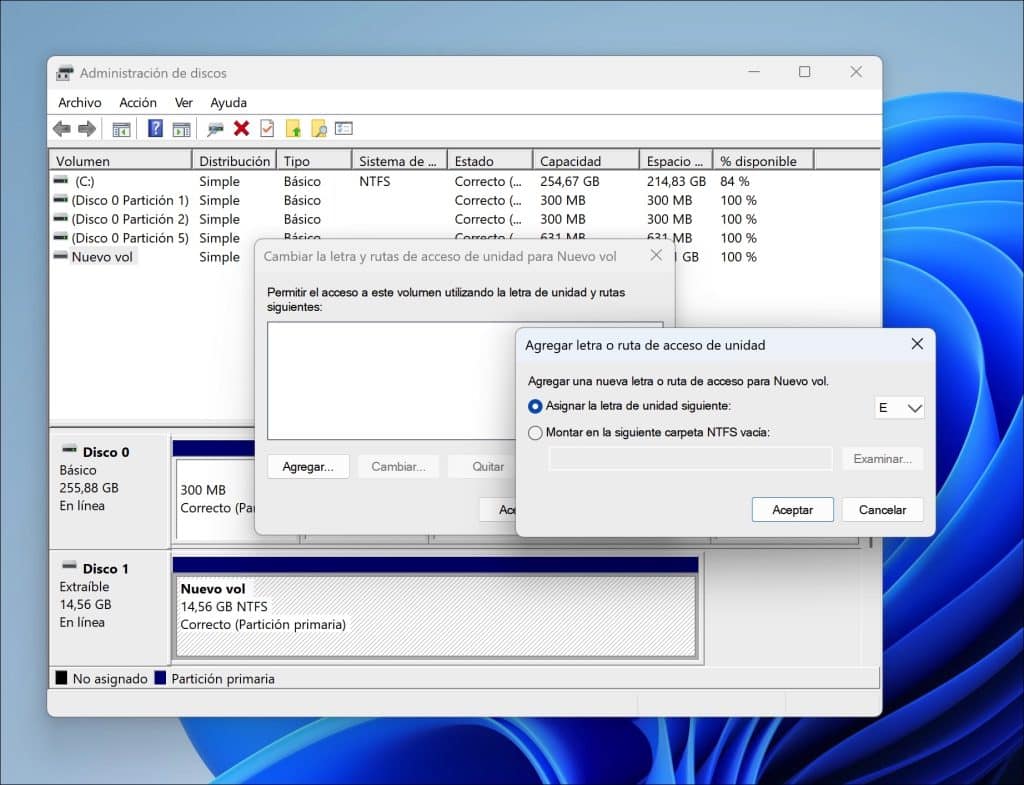Click the Cambiar... button
Viewport: 1024px width, 785px height.
pos(398,467)
